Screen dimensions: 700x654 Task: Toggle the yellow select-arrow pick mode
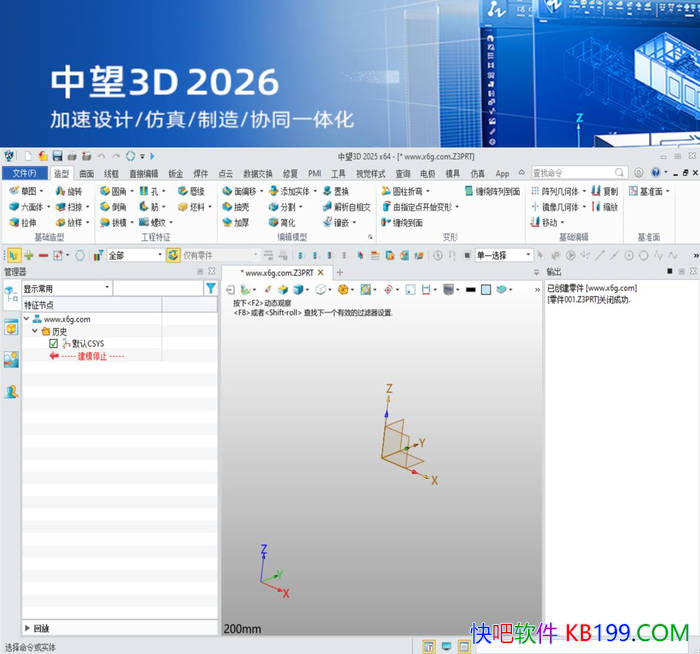coord(14,255)
